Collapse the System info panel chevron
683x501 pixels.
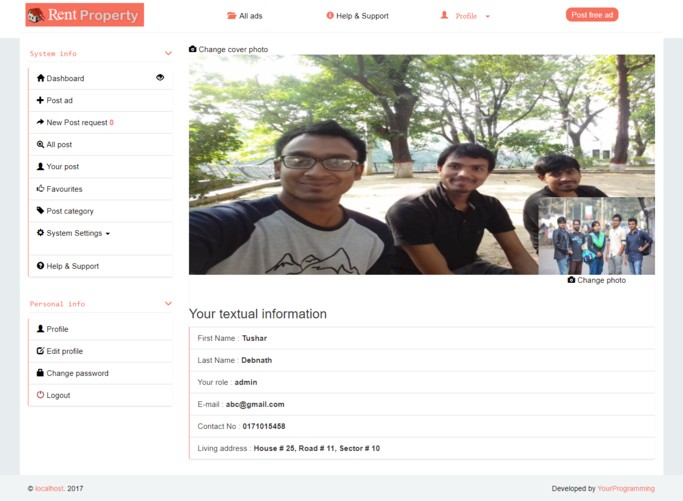[168, 54]
